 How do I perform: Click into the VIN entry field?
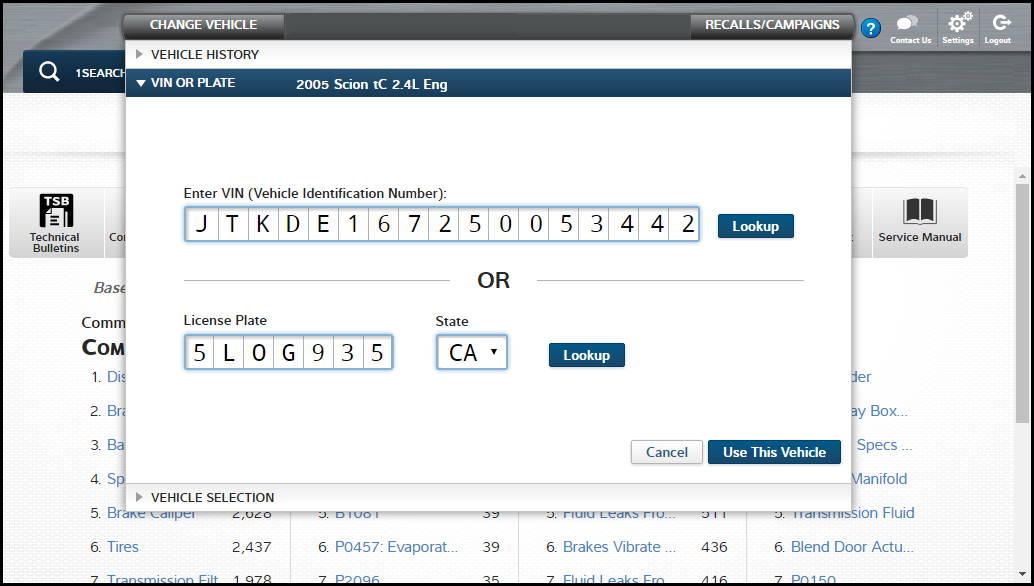pyautogui.click(x=441, y=224)
